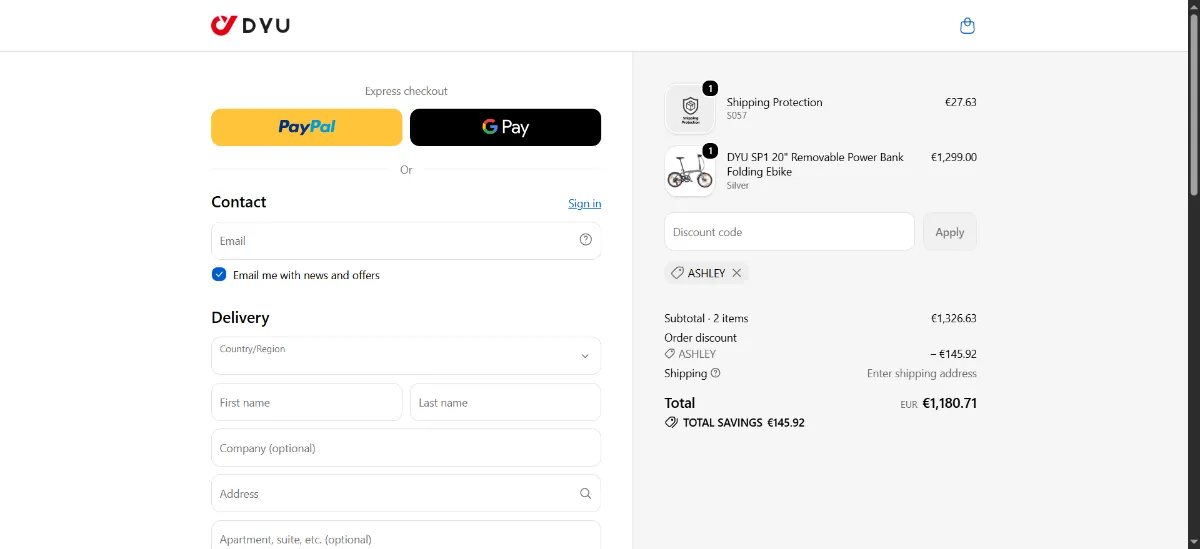This screenshot has height=549, width=1200.
Task: Click the Sign in link
Action: pyautogui.click(x=585, y=203)
